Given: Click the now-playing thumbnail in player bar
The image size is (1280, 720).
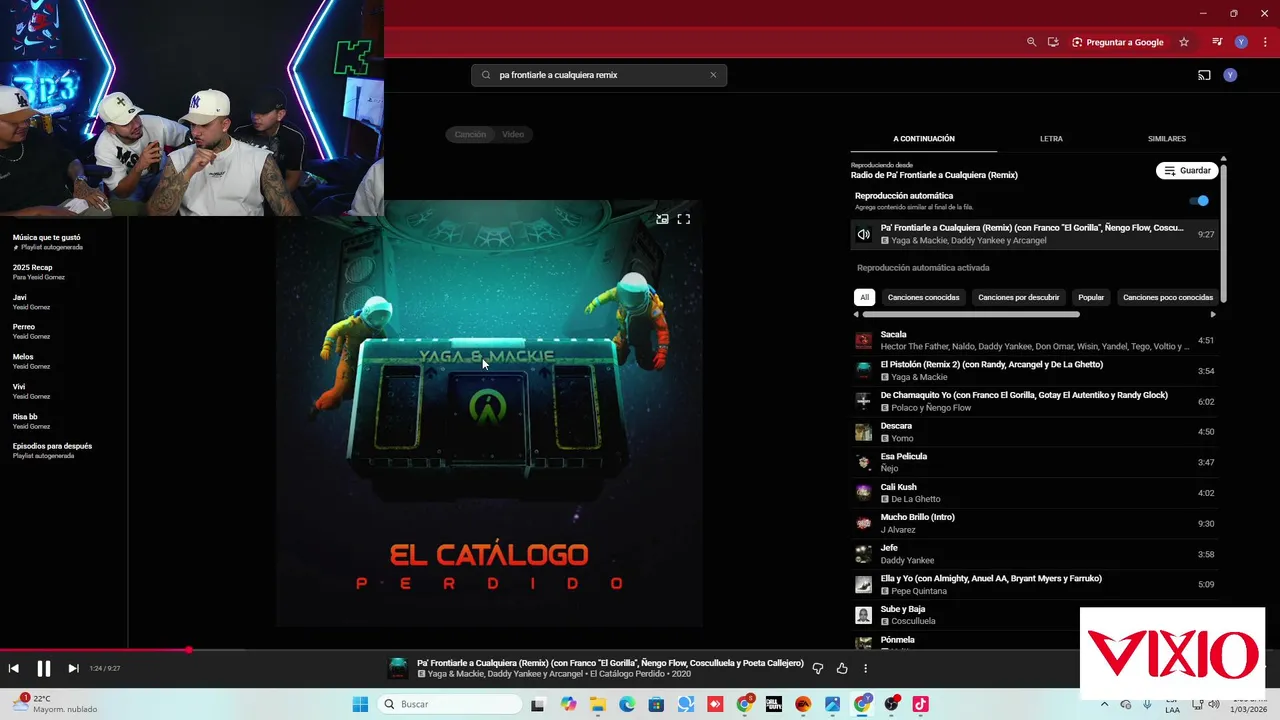Looking at the screenshot, I should coord(398,668).
